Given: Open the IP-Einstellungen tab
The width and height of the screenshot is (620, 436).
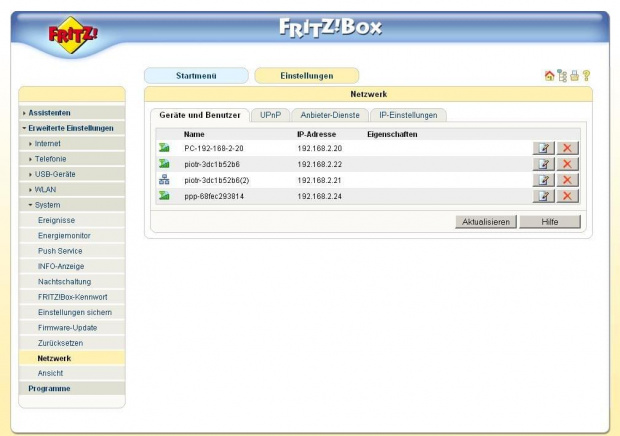Looking at the screenshot, I should [407, 115].
